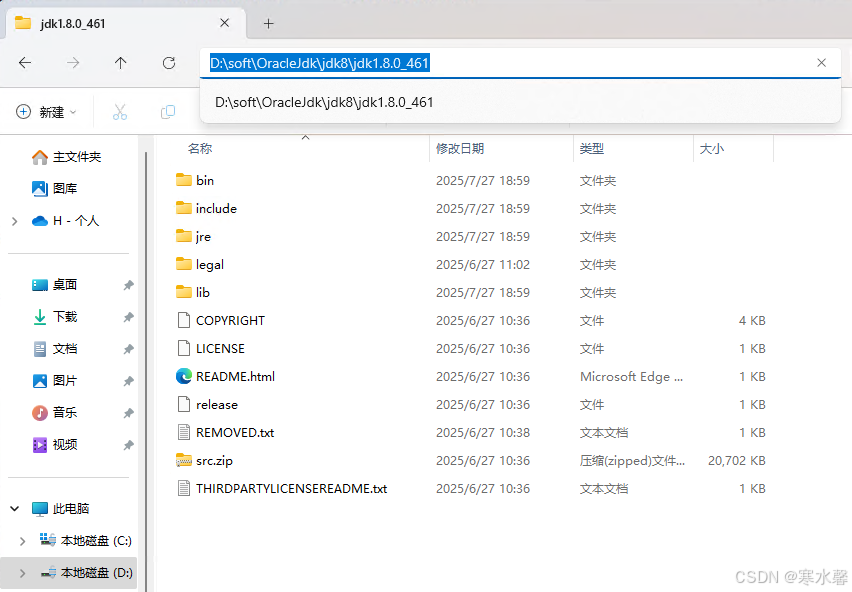852x592 pixels.
Task: Open 视频 (Videos) quick access
Action: coord(54,445)
